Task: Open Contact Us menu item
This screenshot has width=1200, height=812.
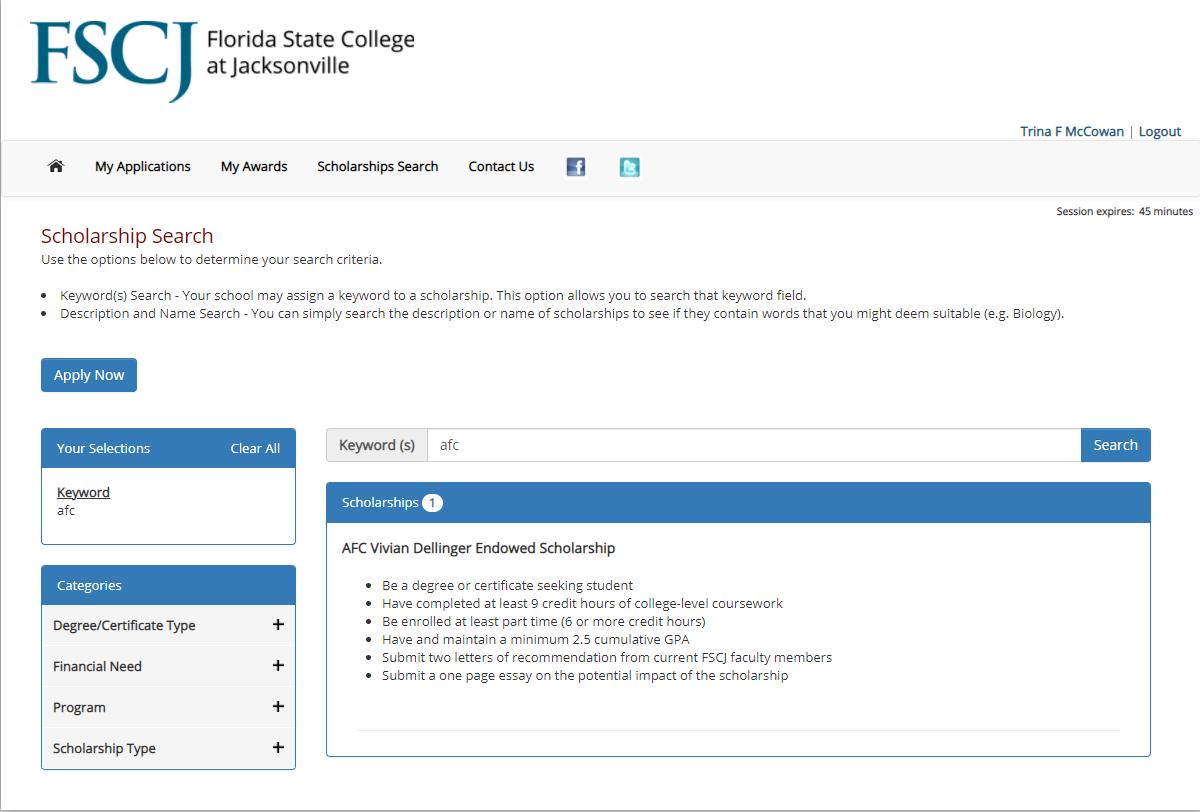Action: [501, 167]
